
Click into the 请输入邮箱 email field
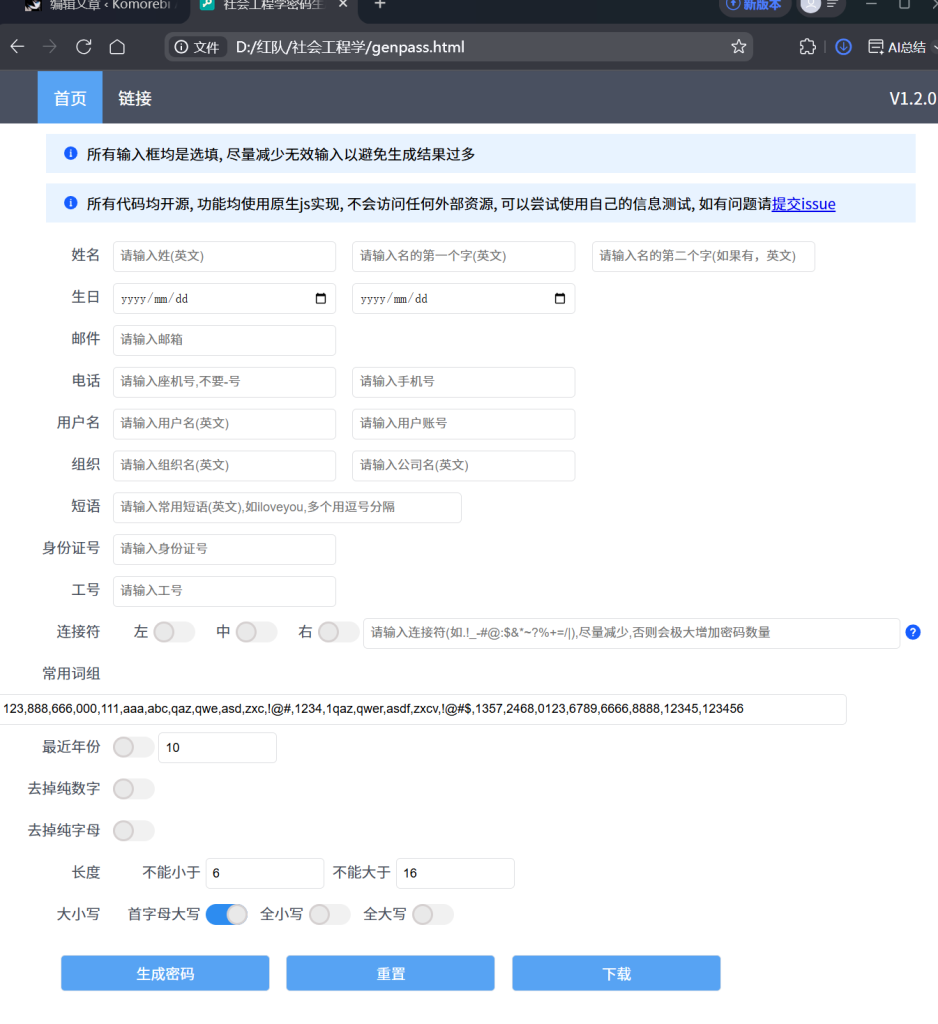(x=224, y=340)
